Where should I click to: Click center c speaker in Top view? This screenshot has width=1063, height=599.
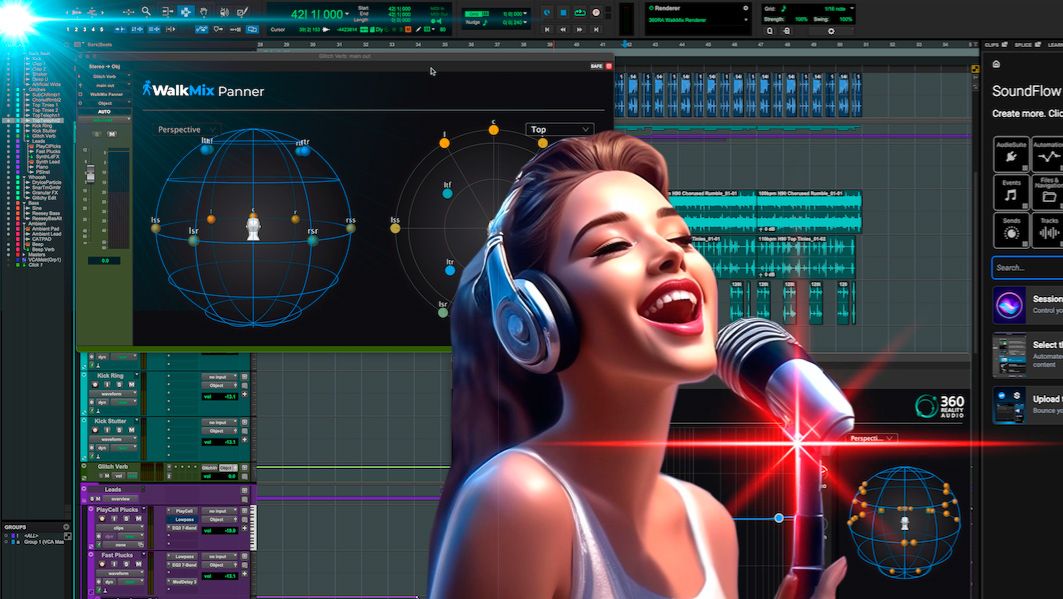(x=494, y=130)
